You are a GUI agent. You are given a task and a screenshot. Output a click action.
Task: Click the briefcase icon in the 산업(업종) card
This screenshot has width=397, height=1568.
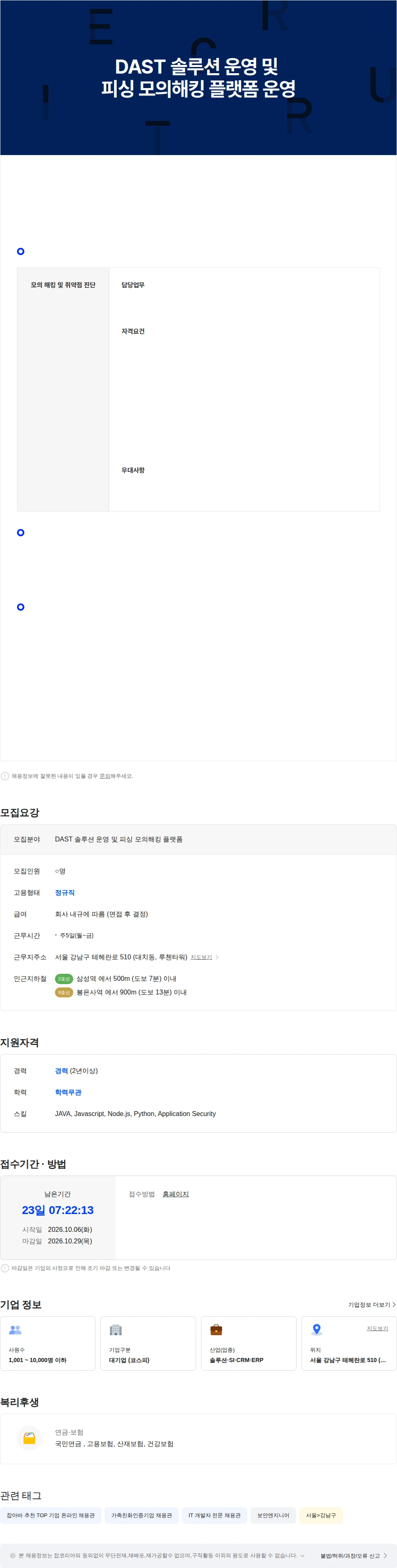coord(216,1330)
